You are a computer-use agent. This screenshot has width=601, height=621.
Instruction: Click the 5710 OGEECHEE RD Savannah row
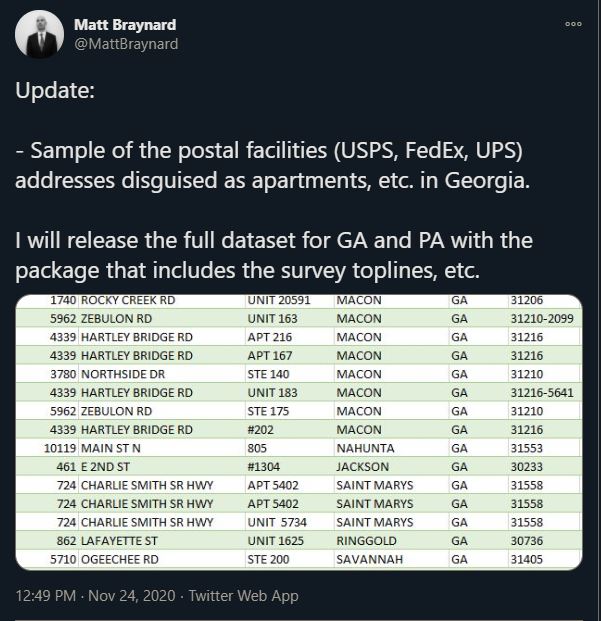pos(299,560)
